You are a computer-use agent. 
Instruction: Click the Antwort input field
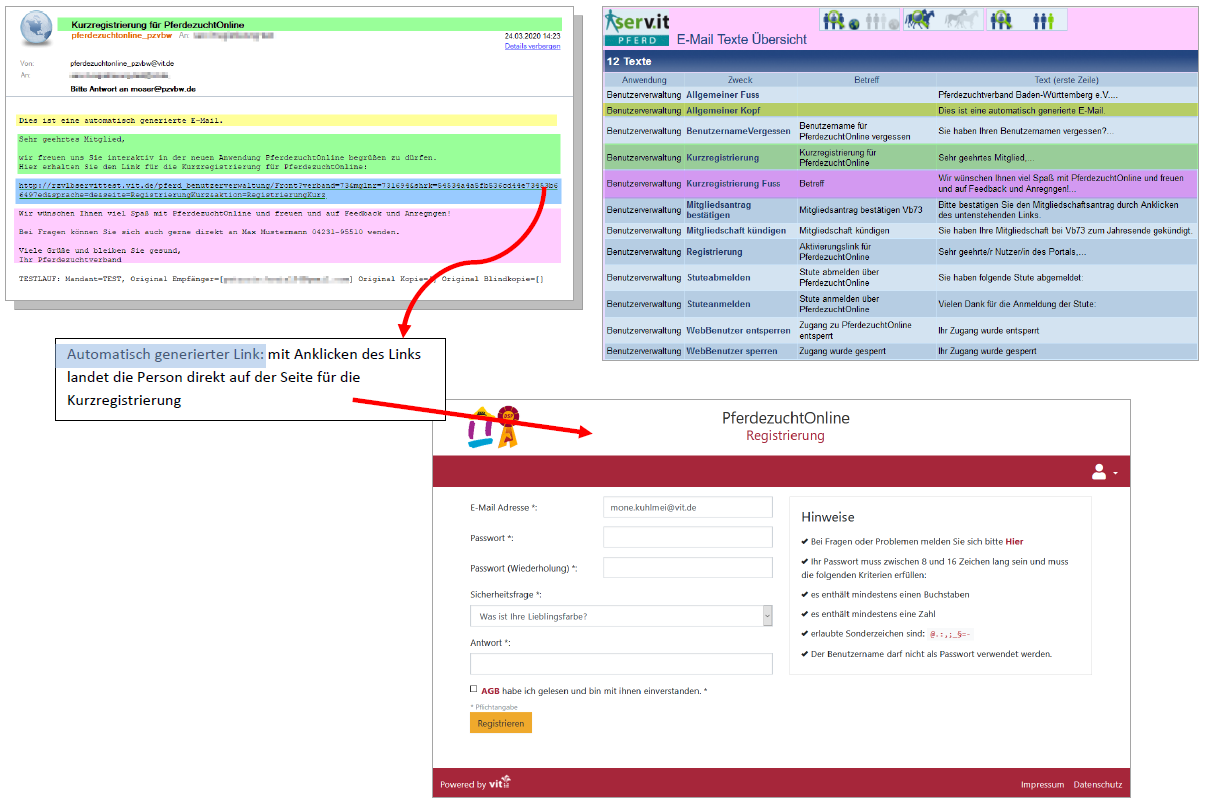621,664
